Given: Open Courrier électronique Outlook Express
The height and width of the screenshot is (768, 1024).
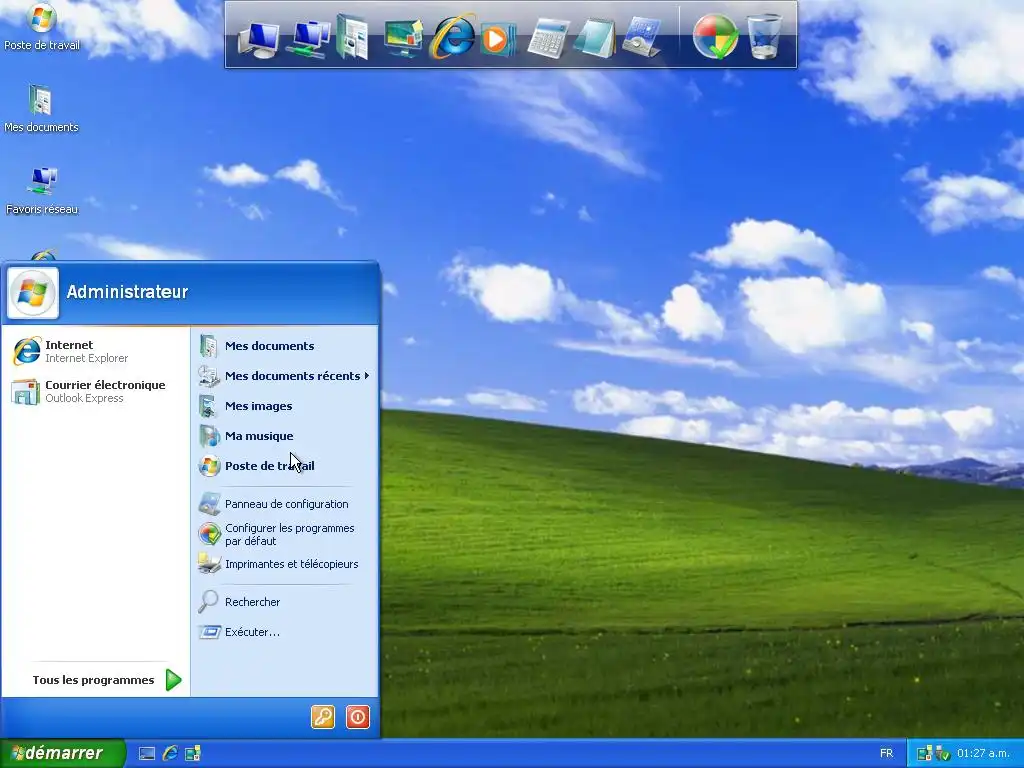Looking at the screenshot, I should pyautogui.click(x=96, y=391).
